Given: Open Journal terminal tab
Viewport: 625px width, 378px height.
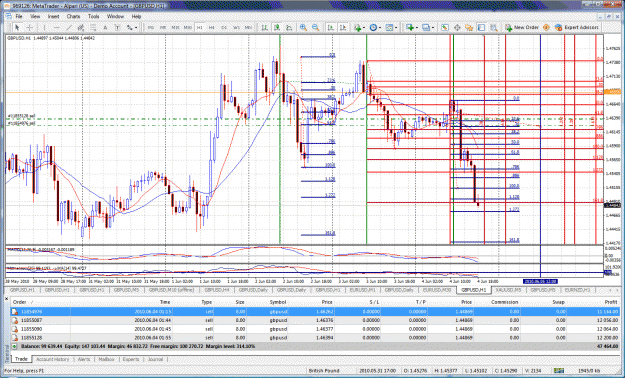Looking at the screenshot, I should pyautogui.click(x=155, y=359).
